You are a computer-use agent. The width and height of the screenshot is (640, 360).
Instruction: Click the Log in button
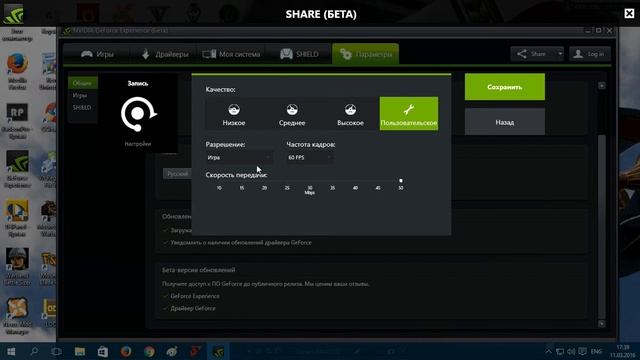tap(590, 54)
